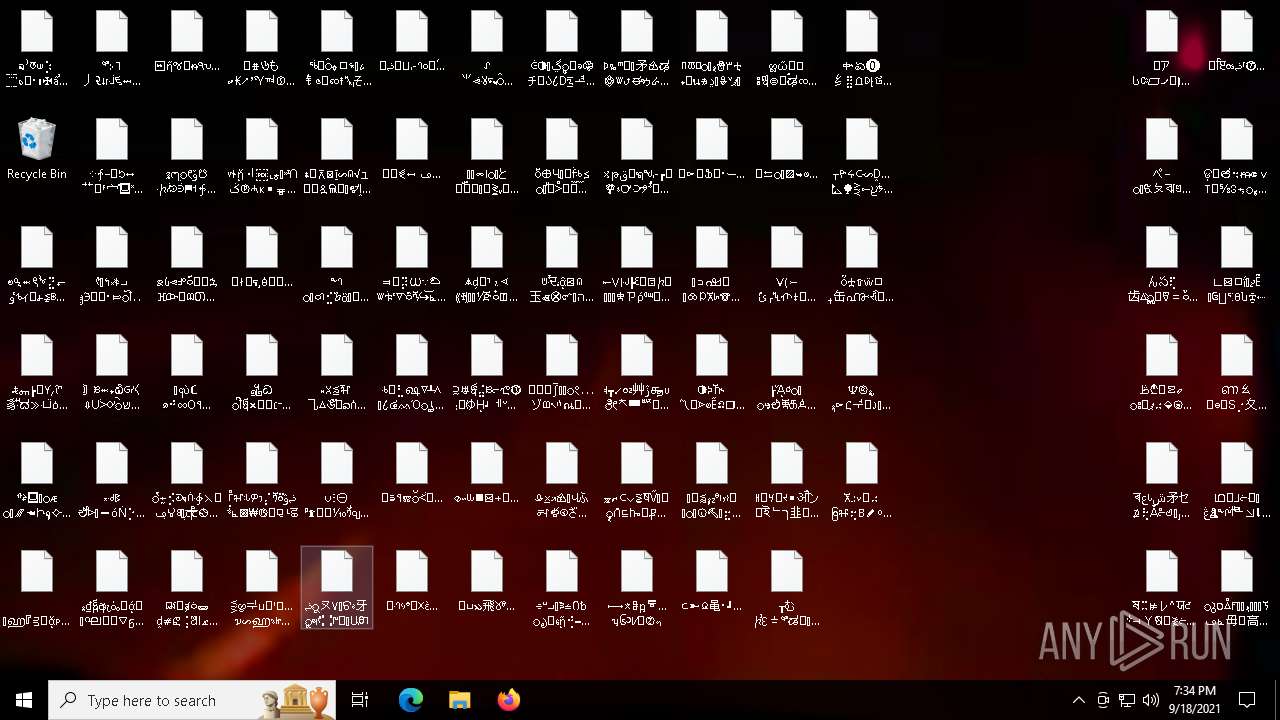Open the volume speaker tray icon
1280x720 pixels.
(1151, 700)
